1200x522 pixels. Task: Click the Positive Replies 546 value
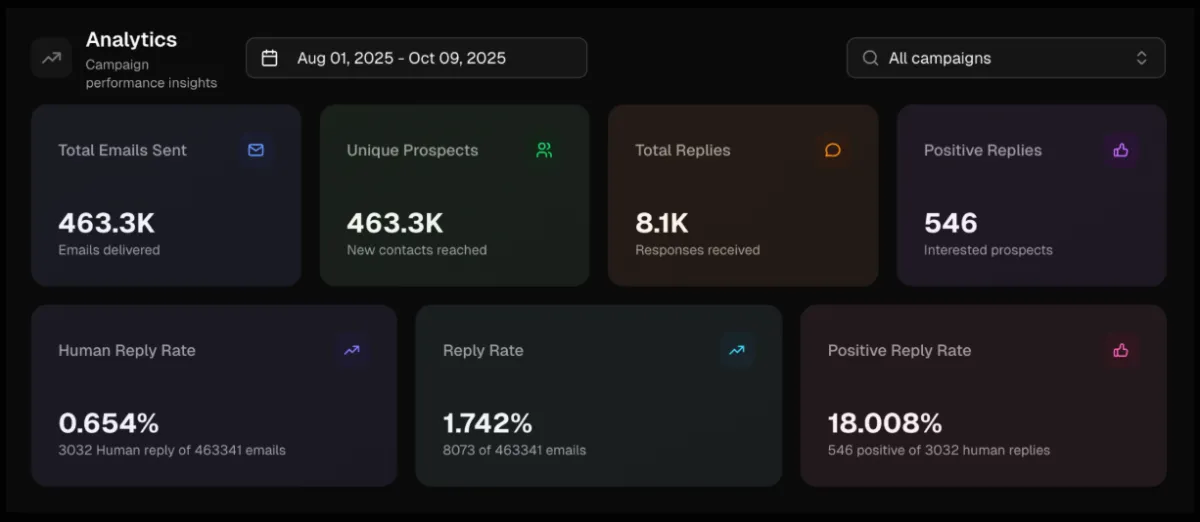click(x=950, y=222)
